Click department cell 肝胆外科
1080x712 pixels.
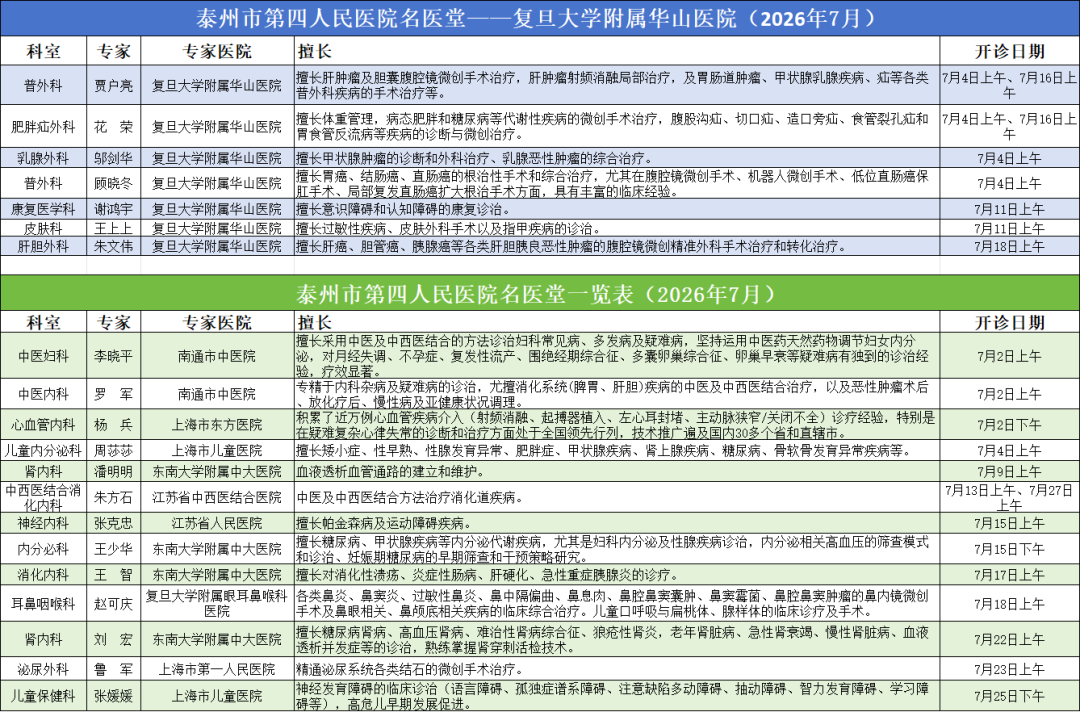pos(43,246)
